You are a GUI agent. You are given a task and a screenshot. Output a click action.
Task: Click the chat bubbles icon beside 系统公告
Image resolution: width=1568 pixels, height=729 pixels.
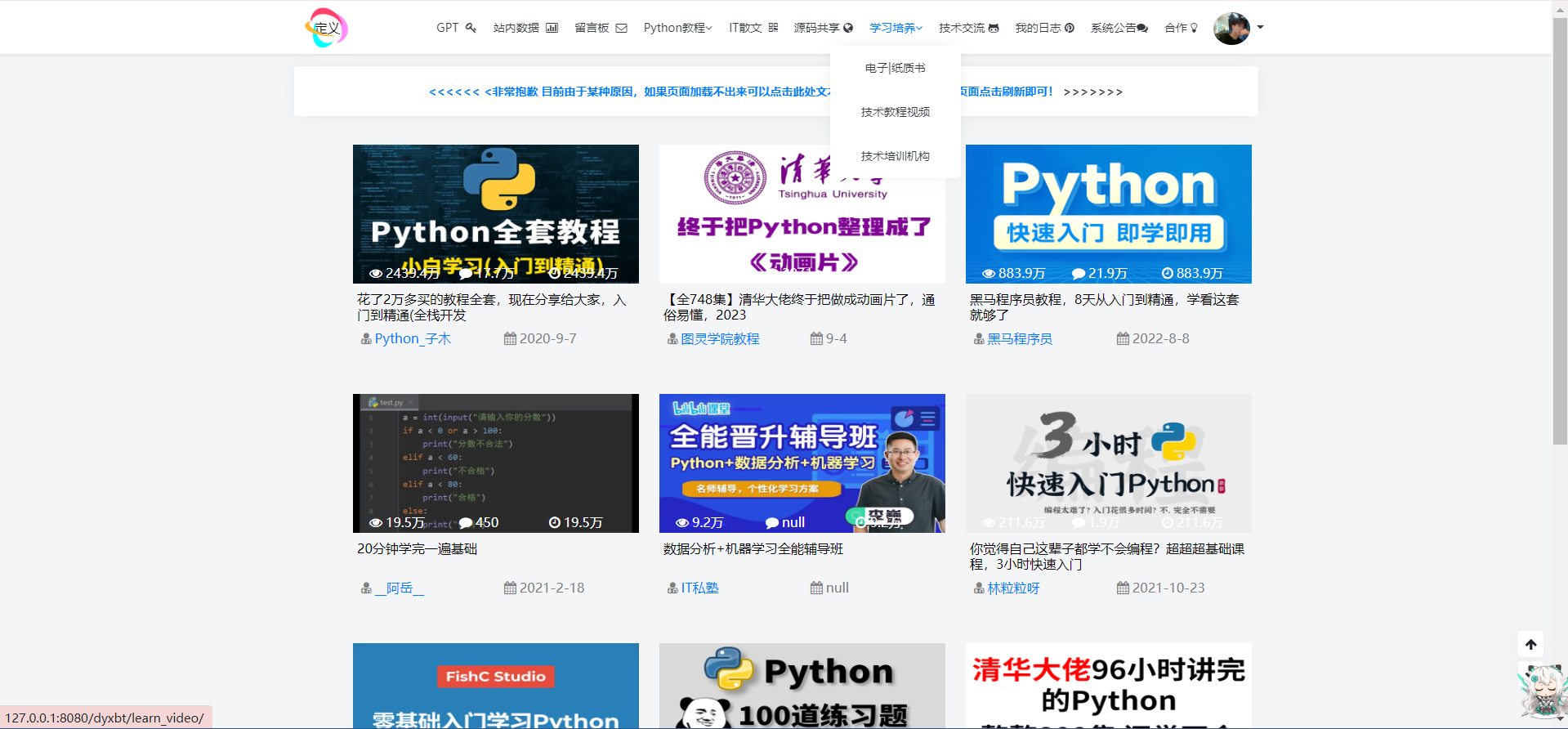1142,28
